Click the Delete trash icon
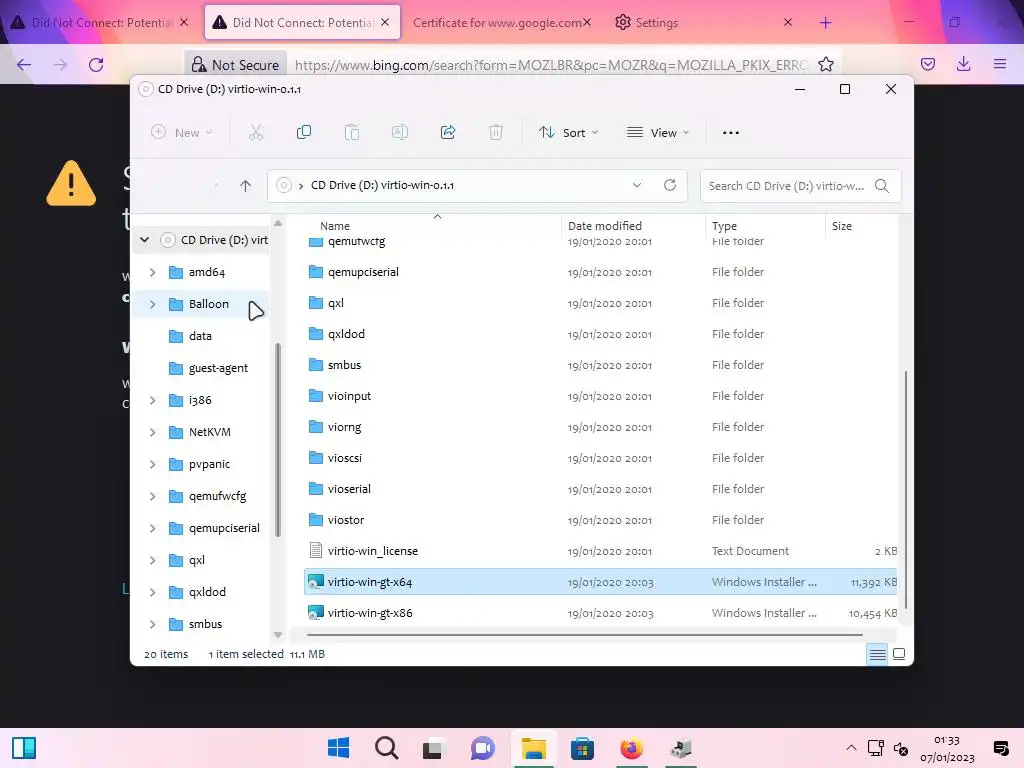The height and width of the screenshot is (768, 1024). coord(496,133)
